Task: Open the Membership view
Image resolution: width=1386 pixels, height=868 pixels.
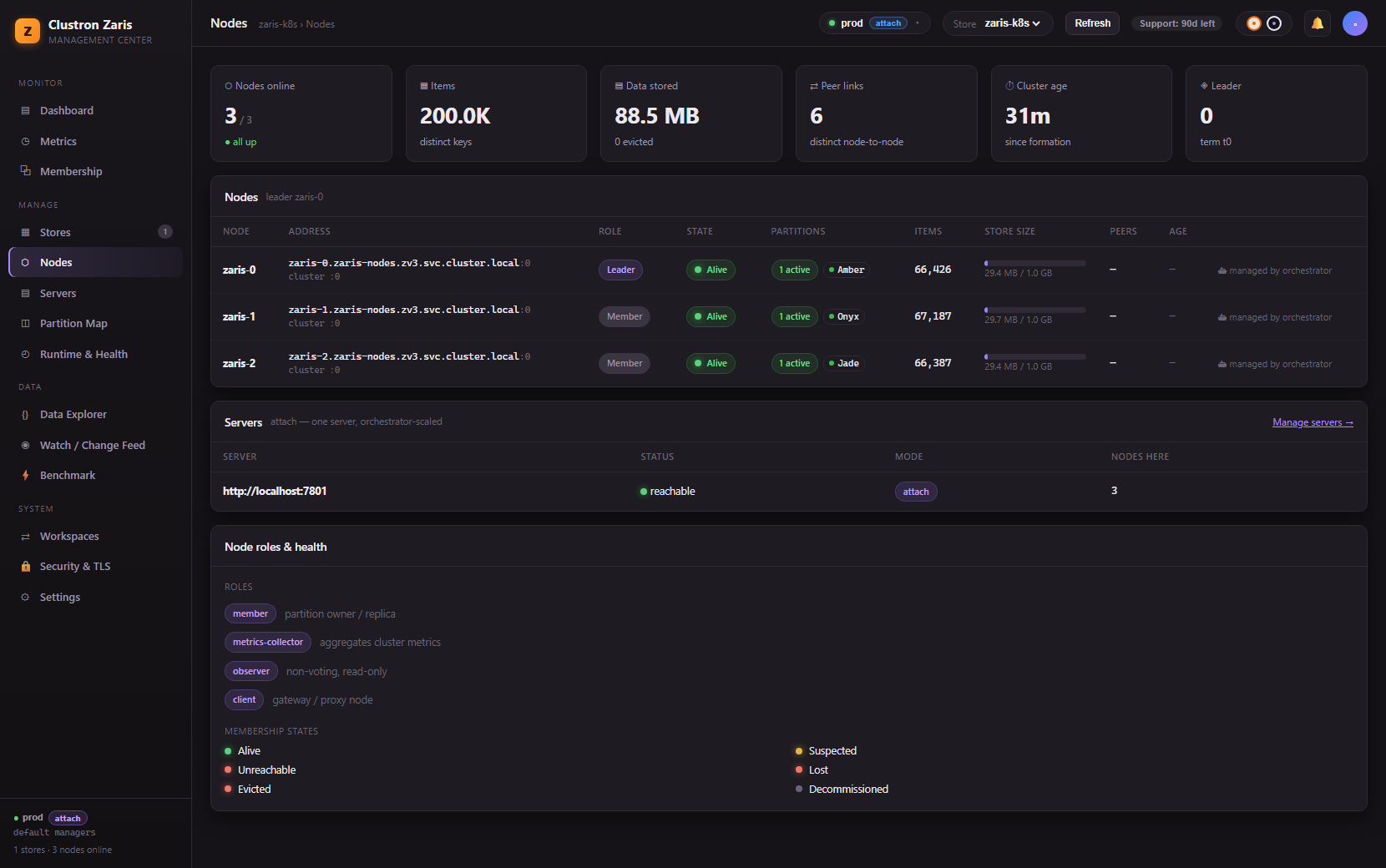Action: click(x=95, y=172)
